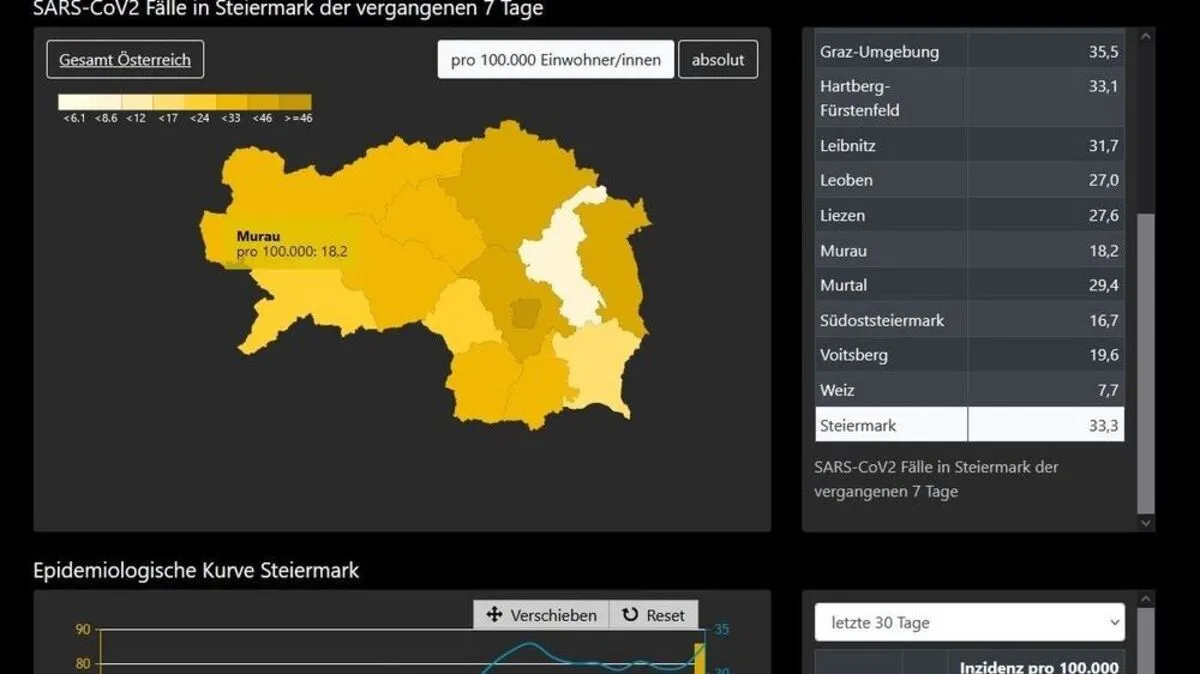Viewport: 1200px width, 674px height.
Task: Select the Leibnitz row in table
Action: coord(969,146)
